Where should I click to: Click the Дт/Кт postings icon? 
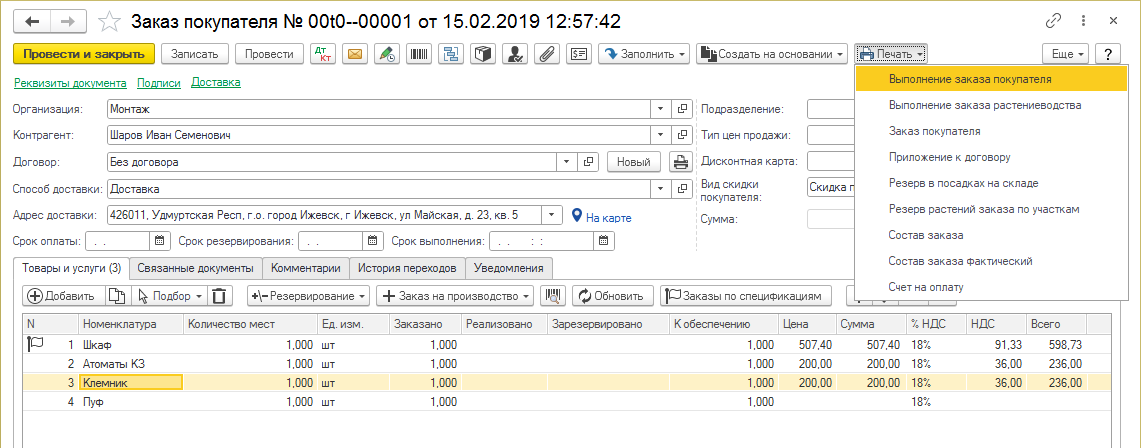[x=323, y=54]
